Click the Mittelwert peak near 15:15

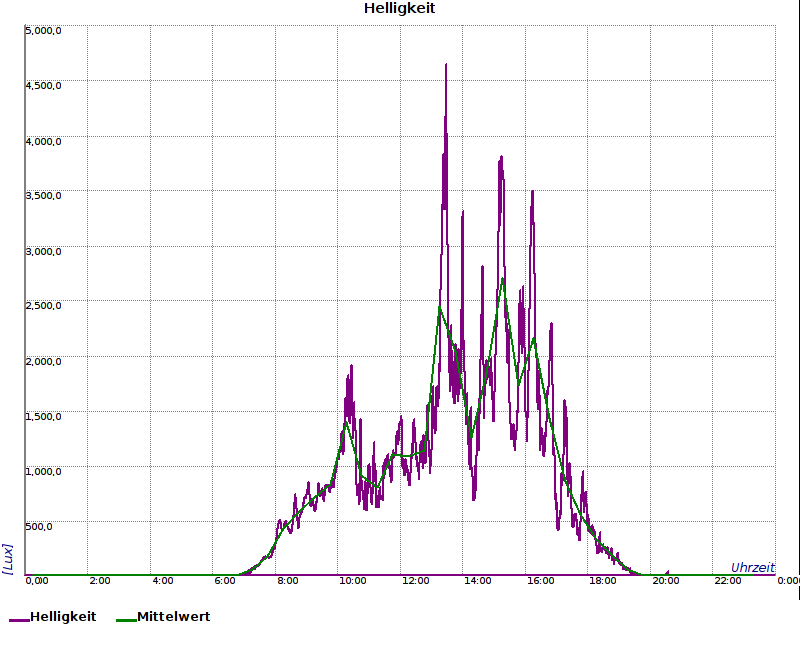pos(503,279)
